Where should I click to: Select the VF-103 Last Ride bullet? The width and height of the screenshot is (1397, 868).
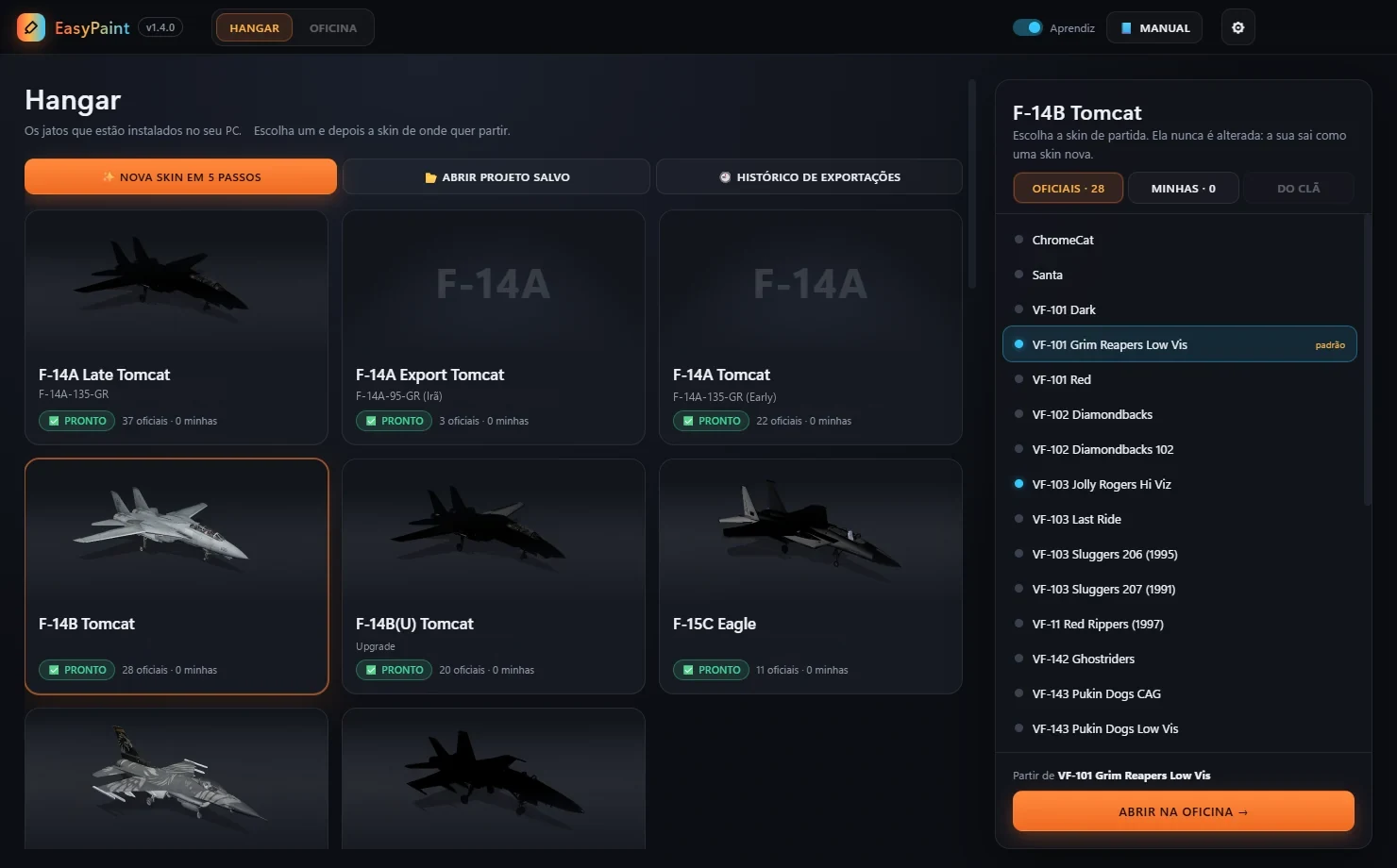coord(1018,519)
